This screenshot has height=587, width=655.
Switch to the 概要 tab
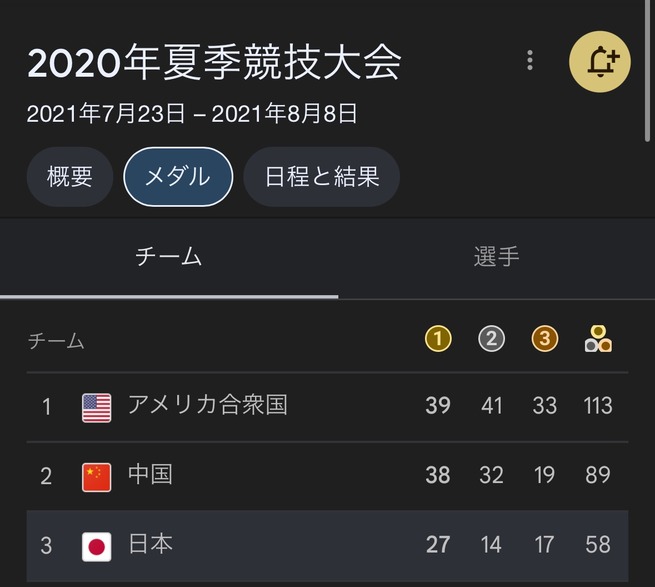coord(70,176)
